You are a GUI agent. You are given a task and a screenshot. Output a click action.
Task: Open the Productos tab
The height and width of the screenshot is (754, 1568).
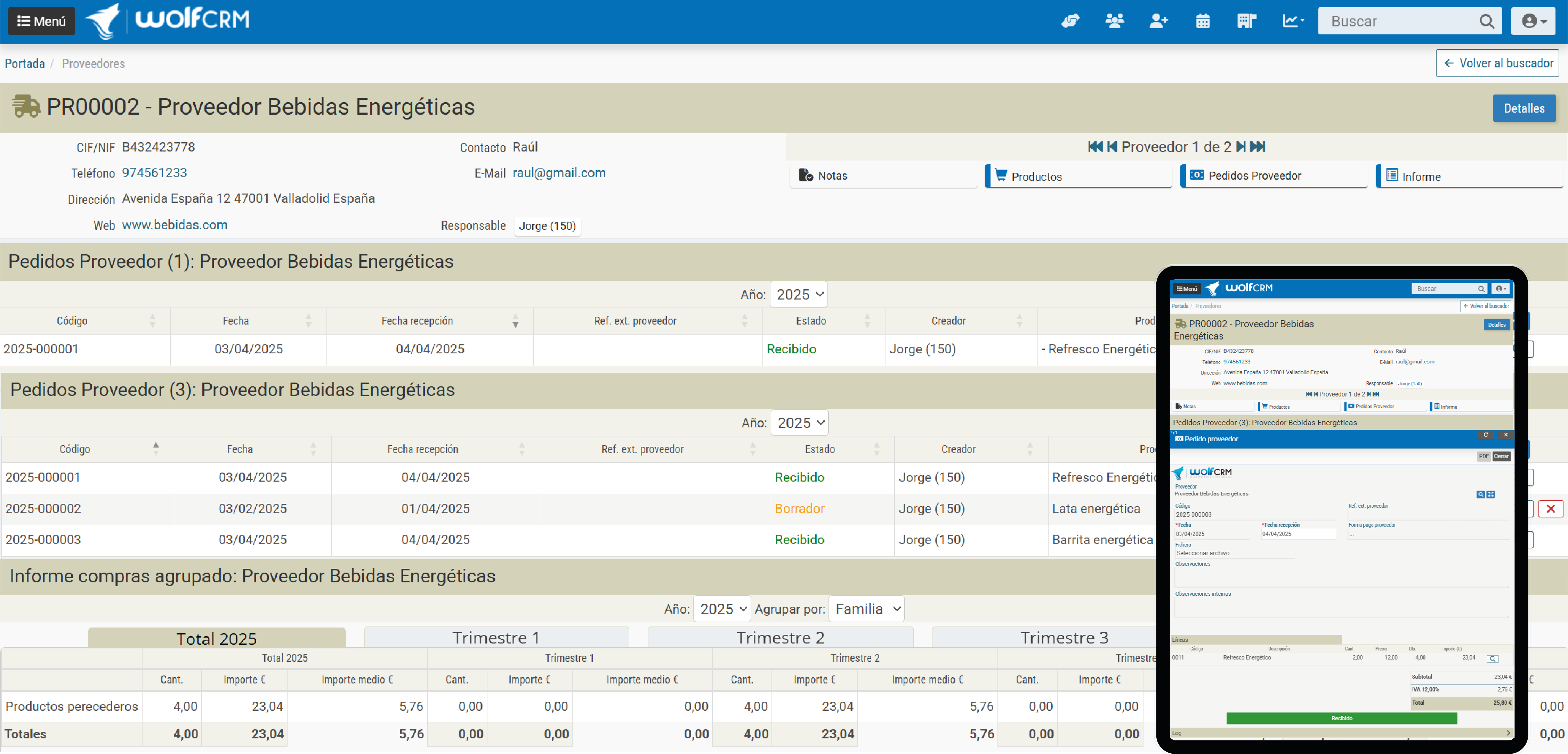(1078, 175)
